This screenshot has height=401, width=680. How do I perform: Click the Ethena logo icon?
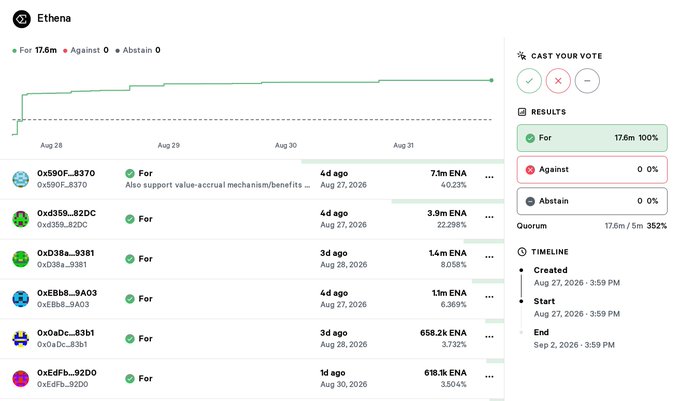tap(21, 19)
